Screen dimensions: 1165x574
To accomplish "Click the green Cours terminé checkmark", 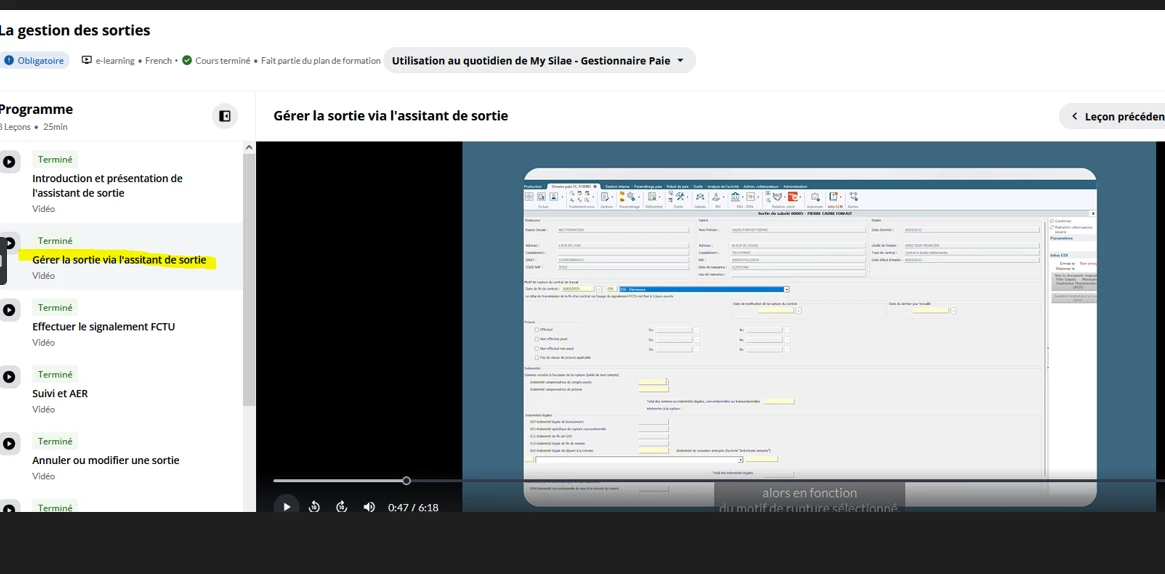I will [x=187, y=61].
